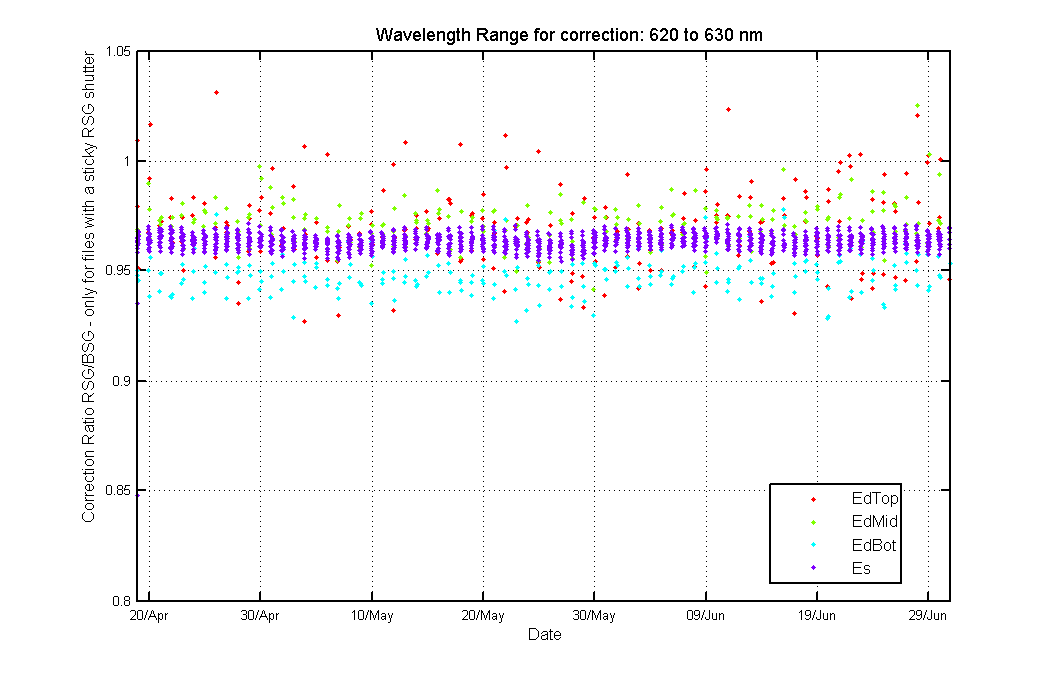Click the green EdMid legend marker
Image resolution: width=1050 pixels, height=675 pixels.
[814, 522]
